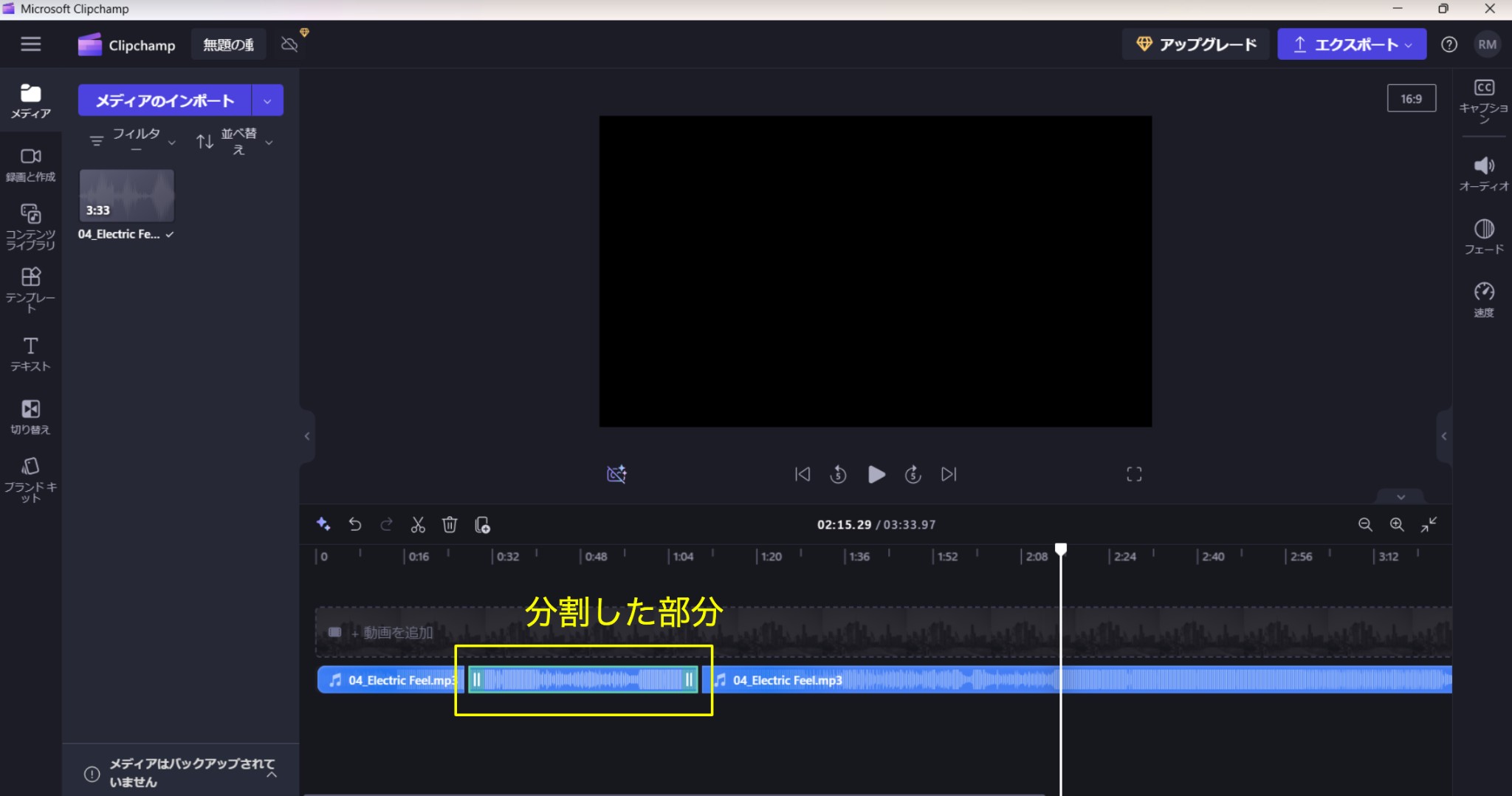The width and height of the screenshot is (1512, 796).
Task: Click the horizontal timeline scrollbar
Action: [x=674, y=794]
